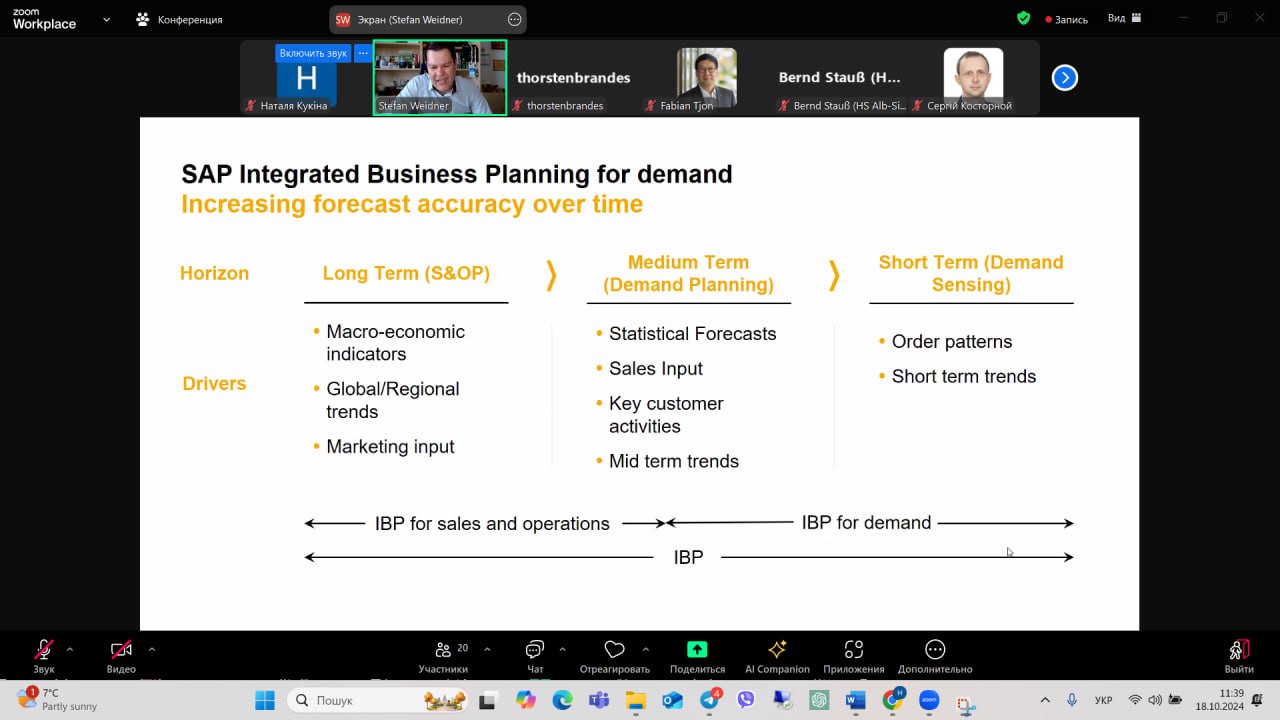
Task: Turn on the camera with Видео button
Action: (121, 655)
